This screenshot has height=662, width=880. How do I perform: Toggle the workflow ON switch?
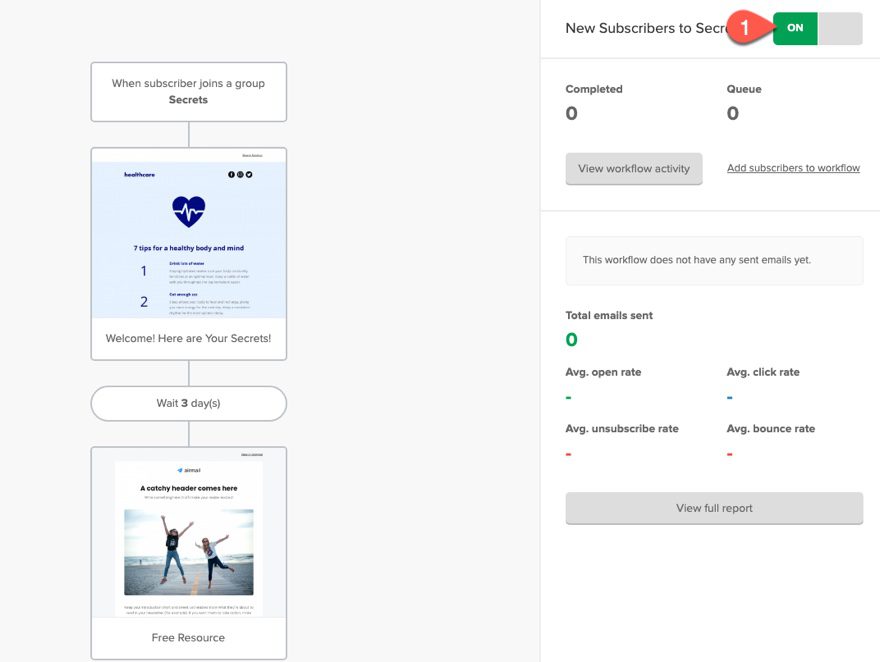click(794, 28)
